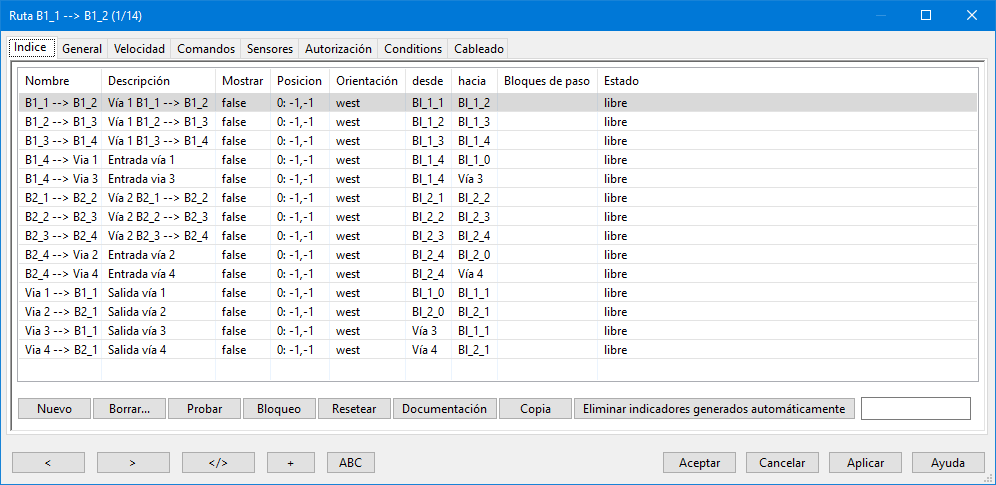Click description Vía 1 B1_2 --> B1_3
Screen dimensions: 996x485
coord(158,121)
